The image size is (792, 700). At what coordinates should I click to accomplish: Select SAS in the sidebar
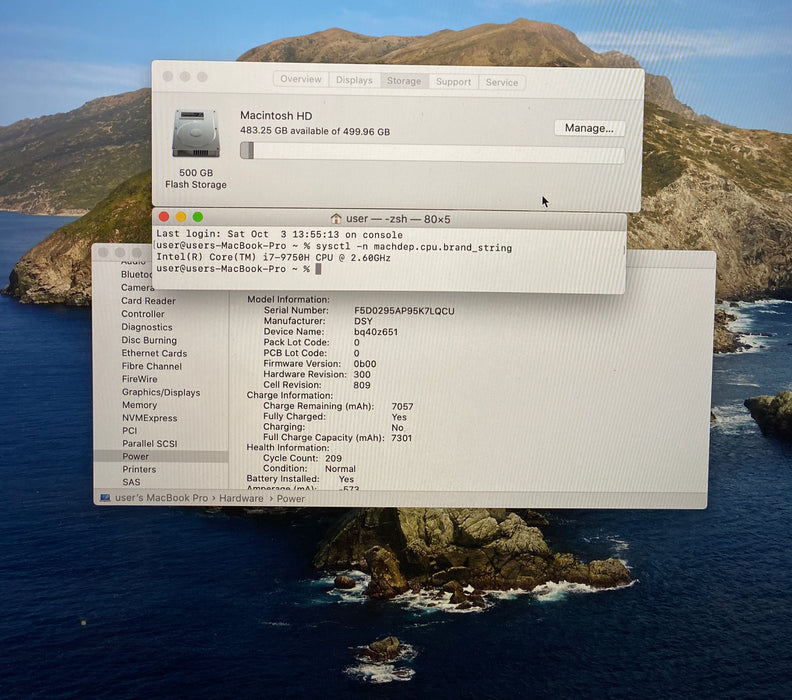(131, 482)
